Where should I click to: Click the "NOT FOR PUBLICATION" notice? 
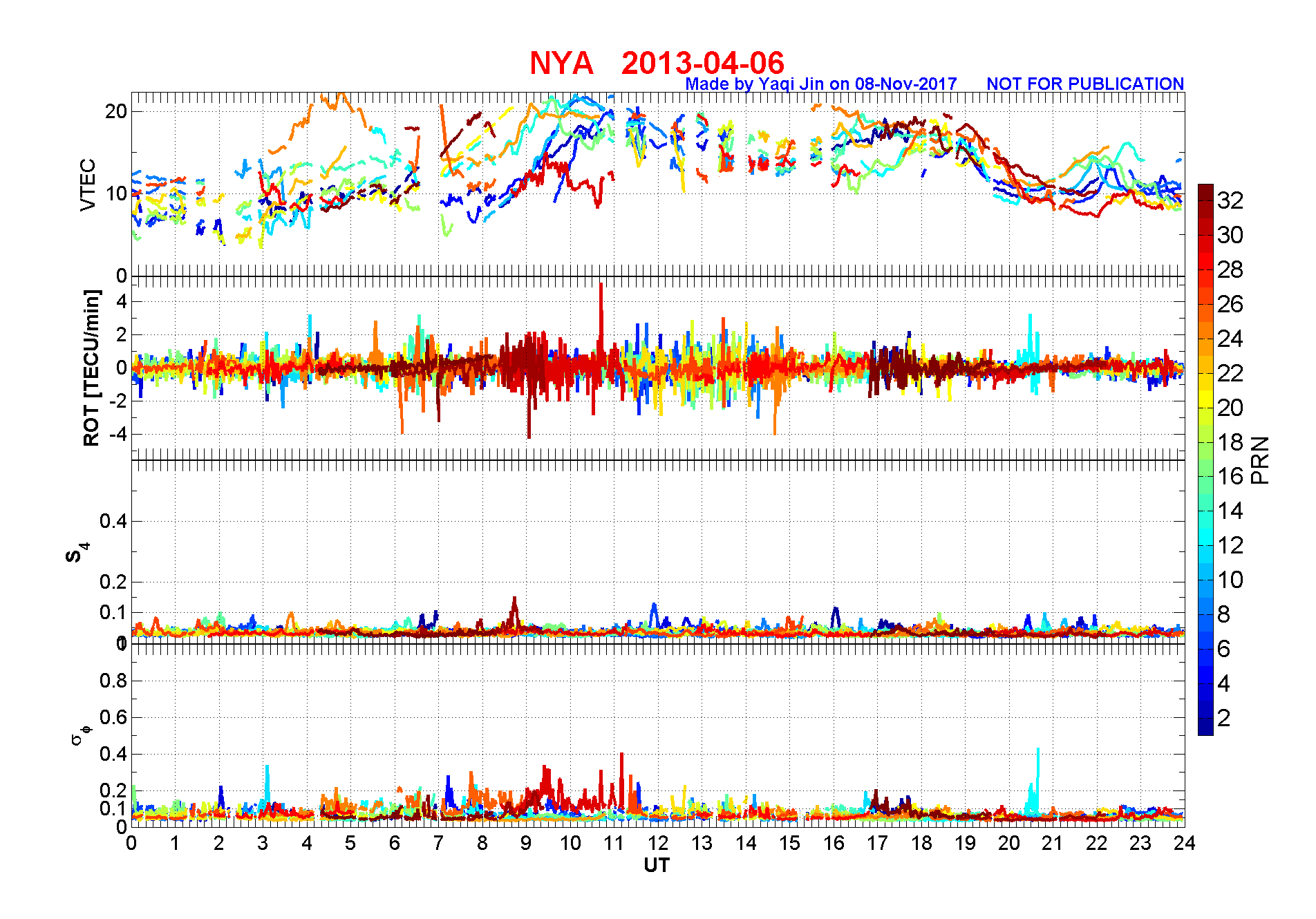click(x=1085, y=84)
